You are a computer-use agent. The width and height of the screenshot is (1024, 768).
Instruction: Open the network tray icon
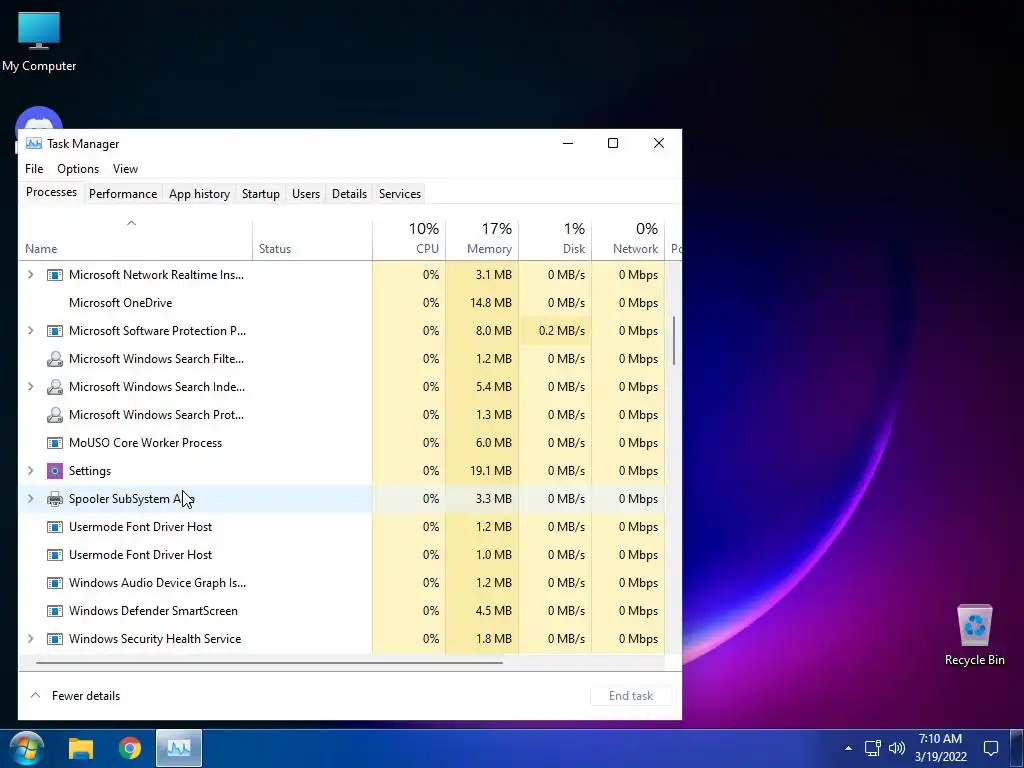click(x=872, y=748)
